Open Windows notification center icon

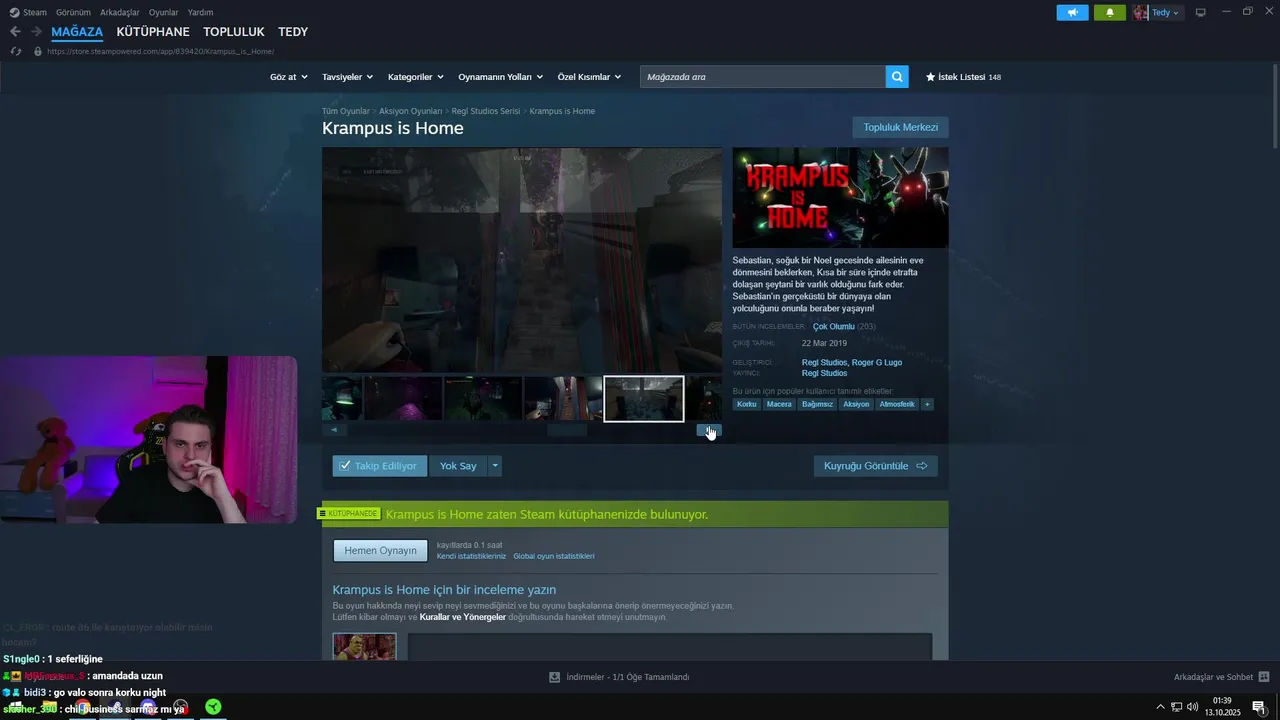click(1258, 707)
